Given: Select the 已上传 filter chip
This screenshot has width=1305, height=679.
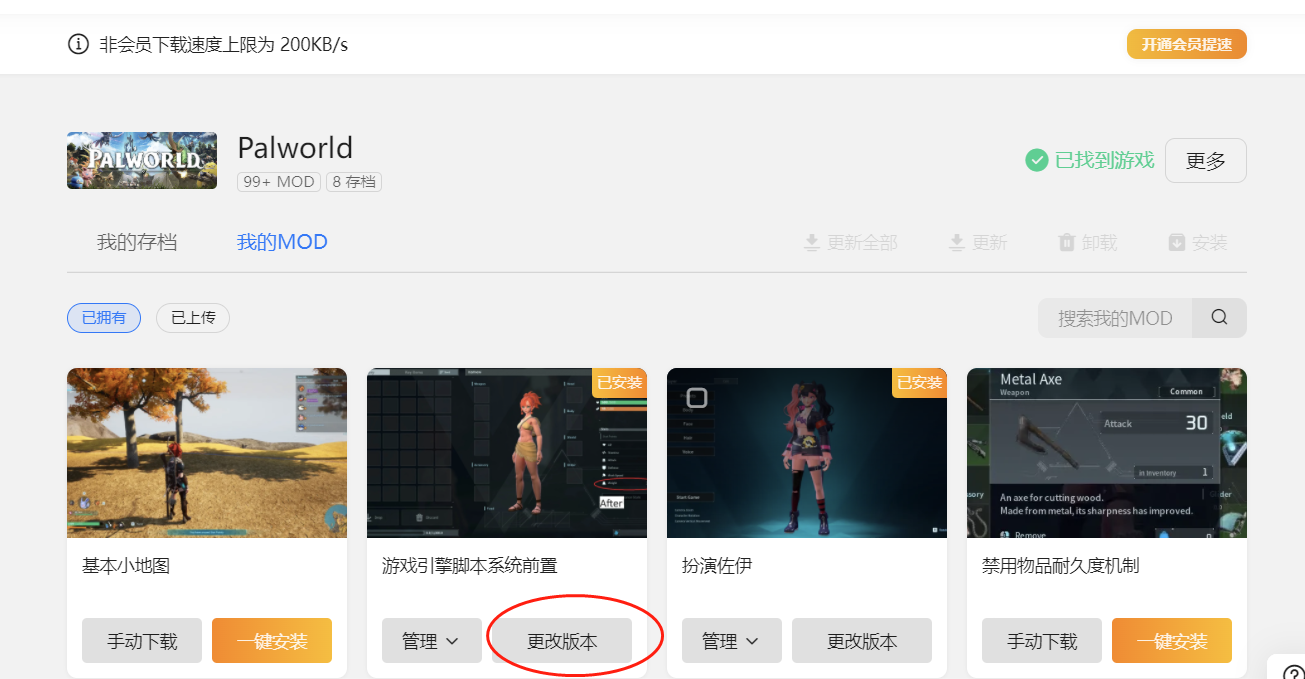Looking at the screenshot, I should tap(193, 318).
